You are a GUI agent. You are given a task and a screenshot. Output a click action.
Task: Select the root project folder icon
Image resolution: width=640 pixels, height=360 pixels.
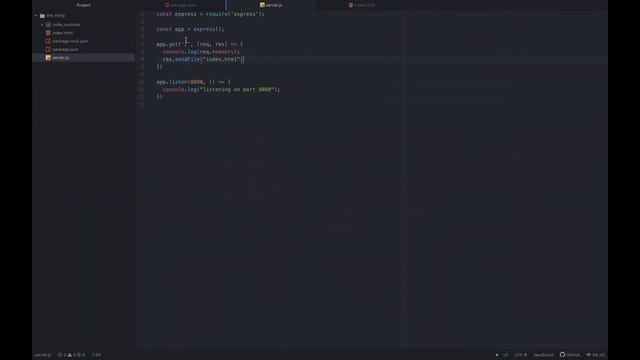(42, 16)
